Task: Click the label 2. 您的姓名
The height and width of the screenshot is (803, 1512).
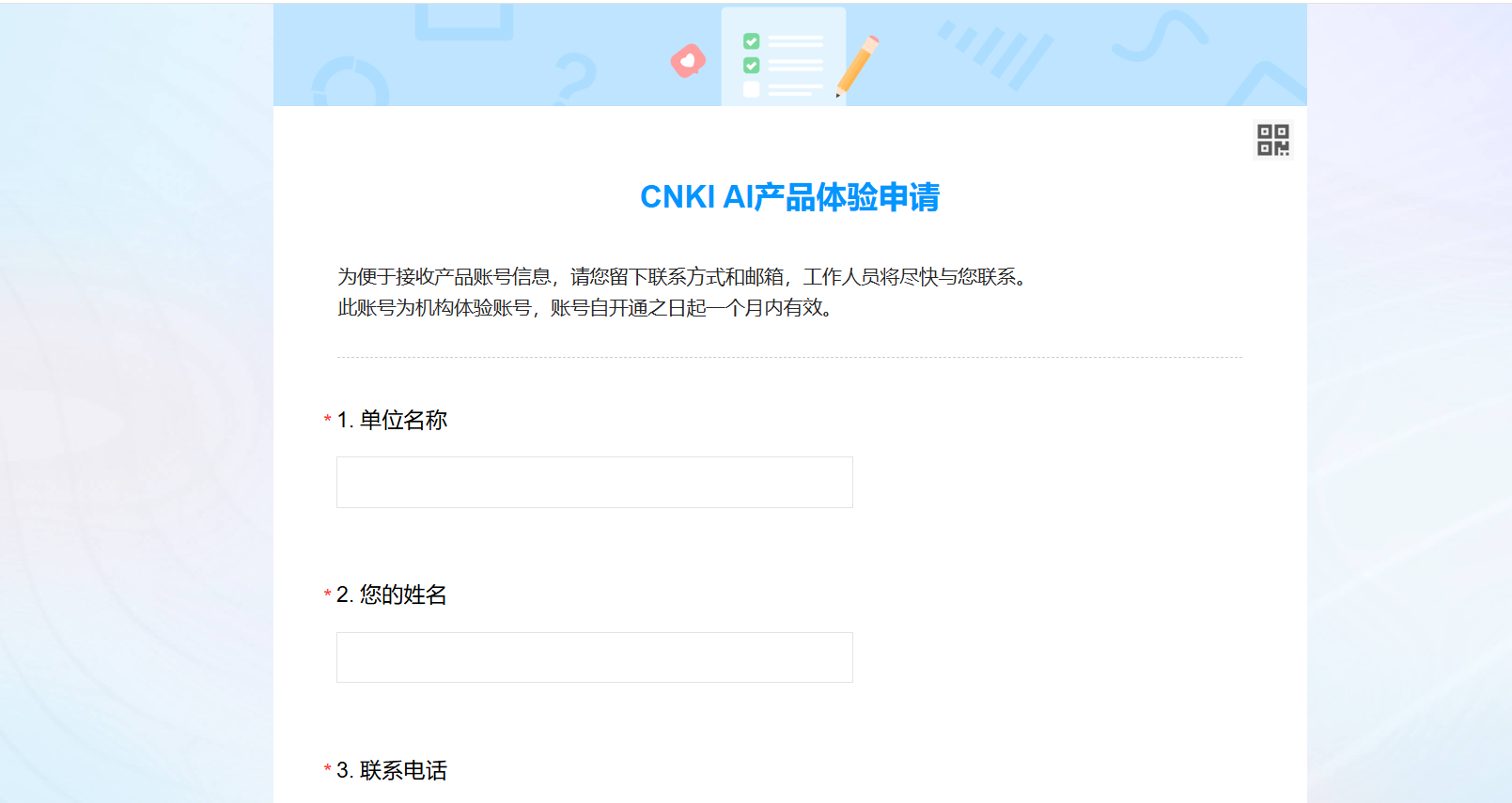Action: [x=392, y=595]
